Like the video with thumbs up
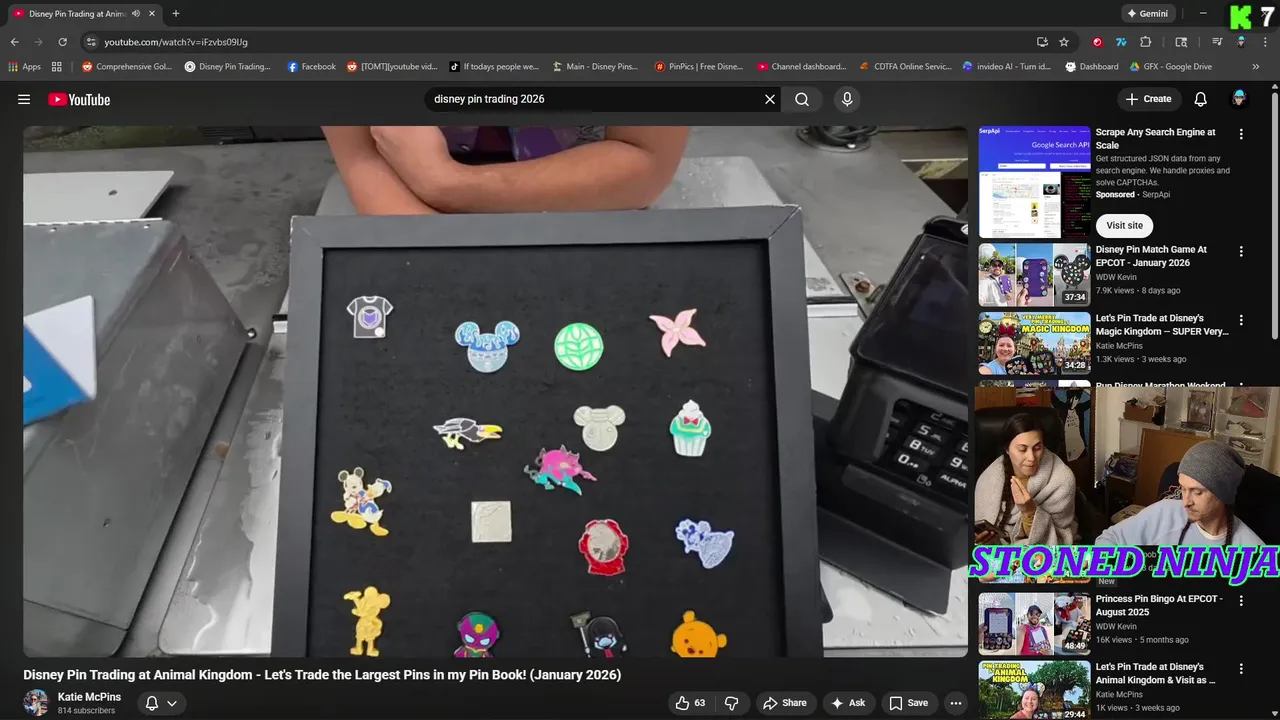The image size is (1280, 720). click(690, 703)
